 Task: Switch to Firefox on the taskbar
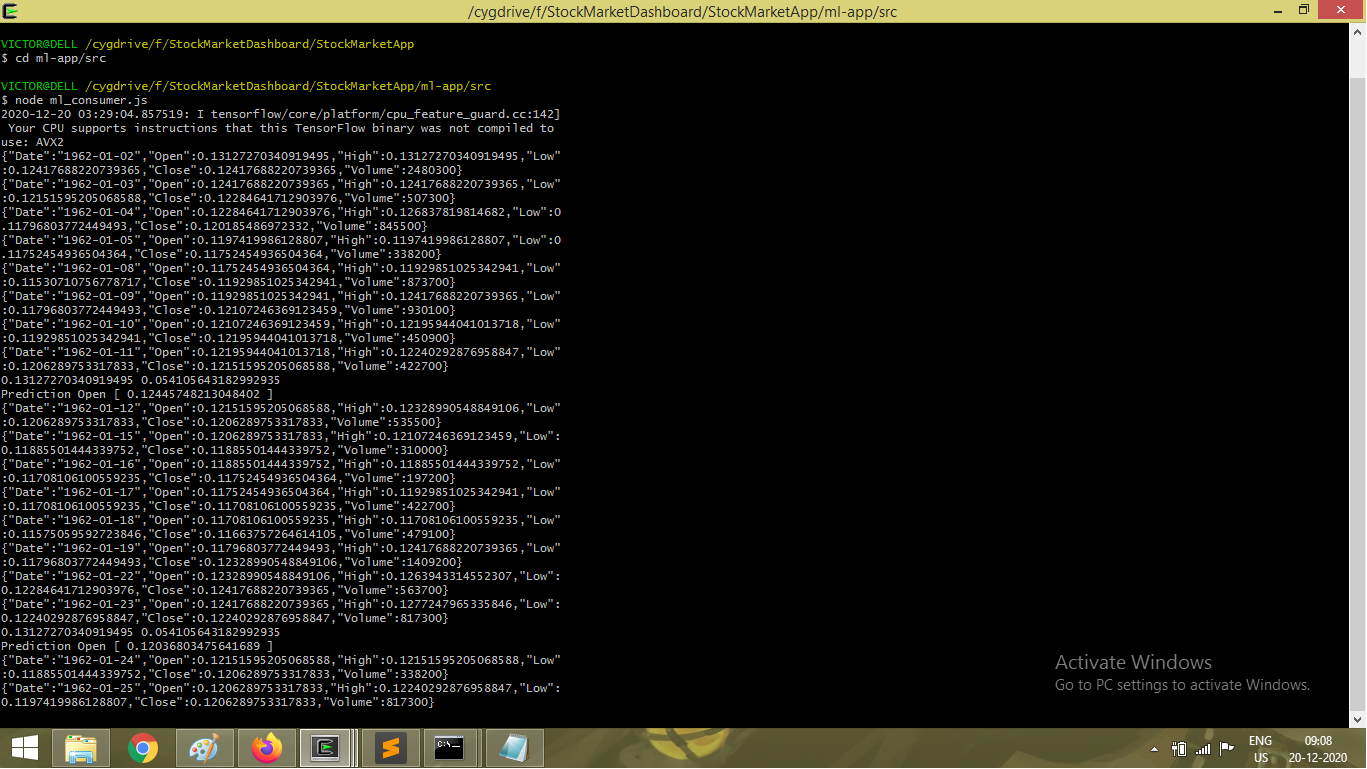[x=267, y=748]
